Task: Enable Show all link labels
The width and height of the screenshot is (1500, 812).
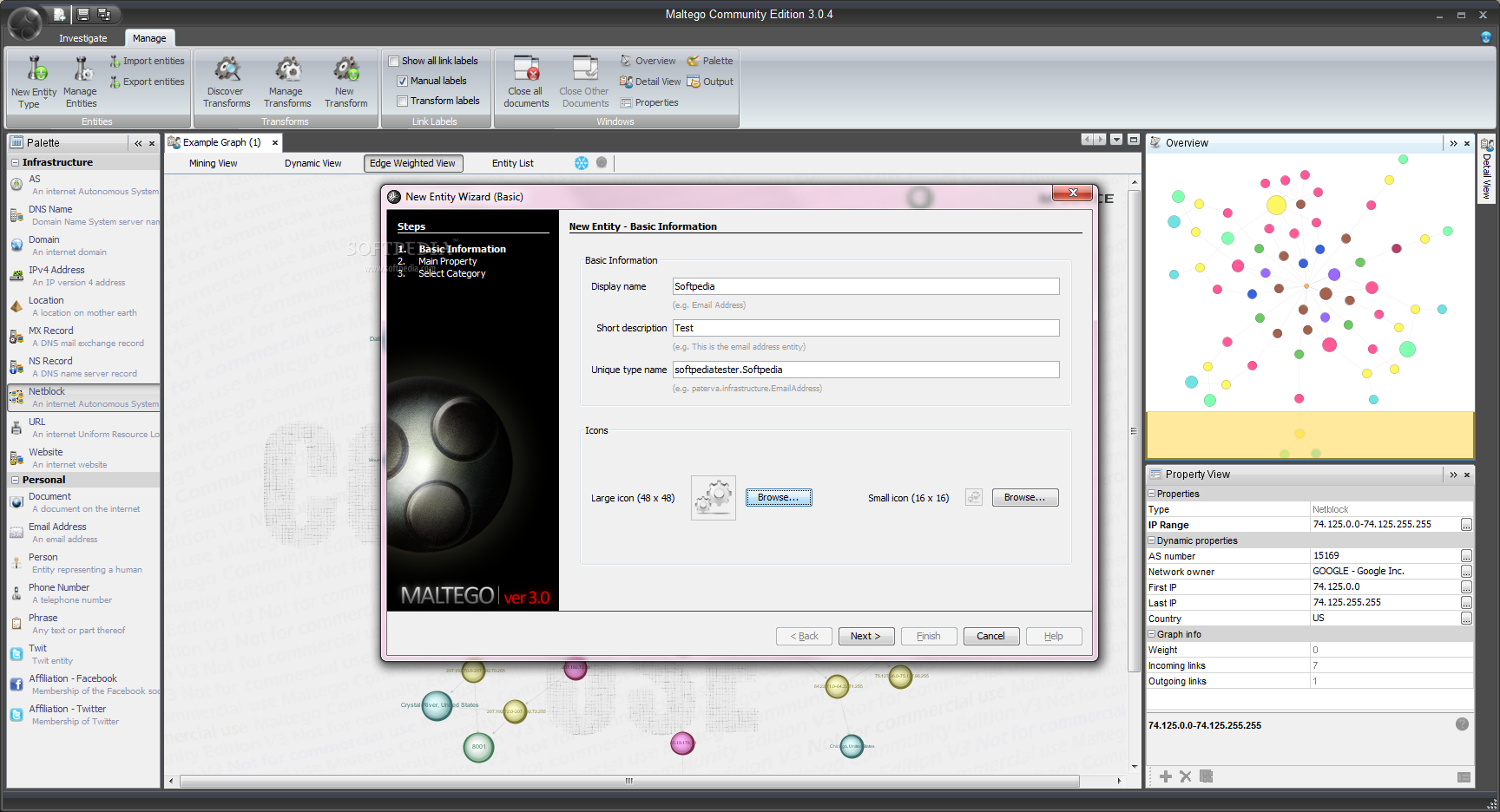Action: (x=393, y=61)
